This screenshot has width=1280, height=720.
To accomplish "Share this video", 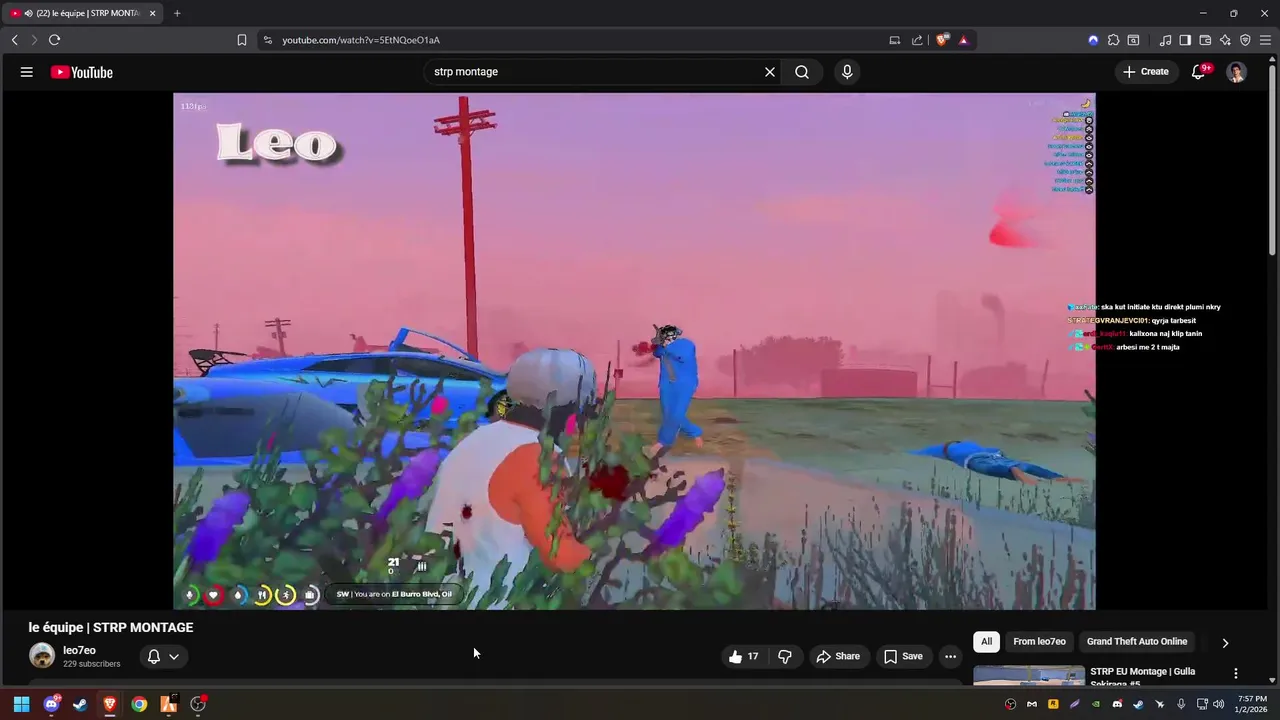I will [838, 656].
